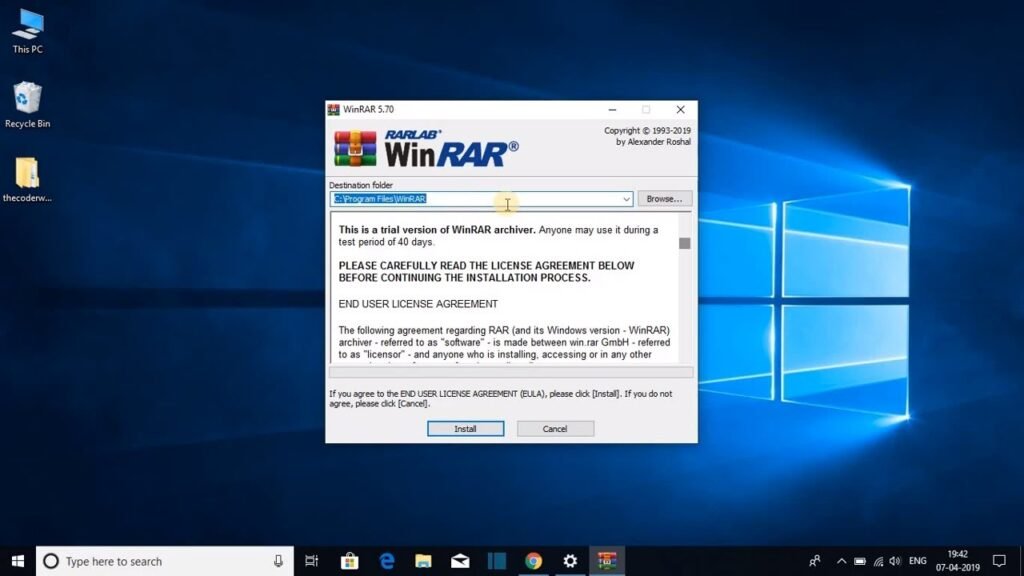Click the WinRAR icon on the taskbar

(x=605, y=561)
